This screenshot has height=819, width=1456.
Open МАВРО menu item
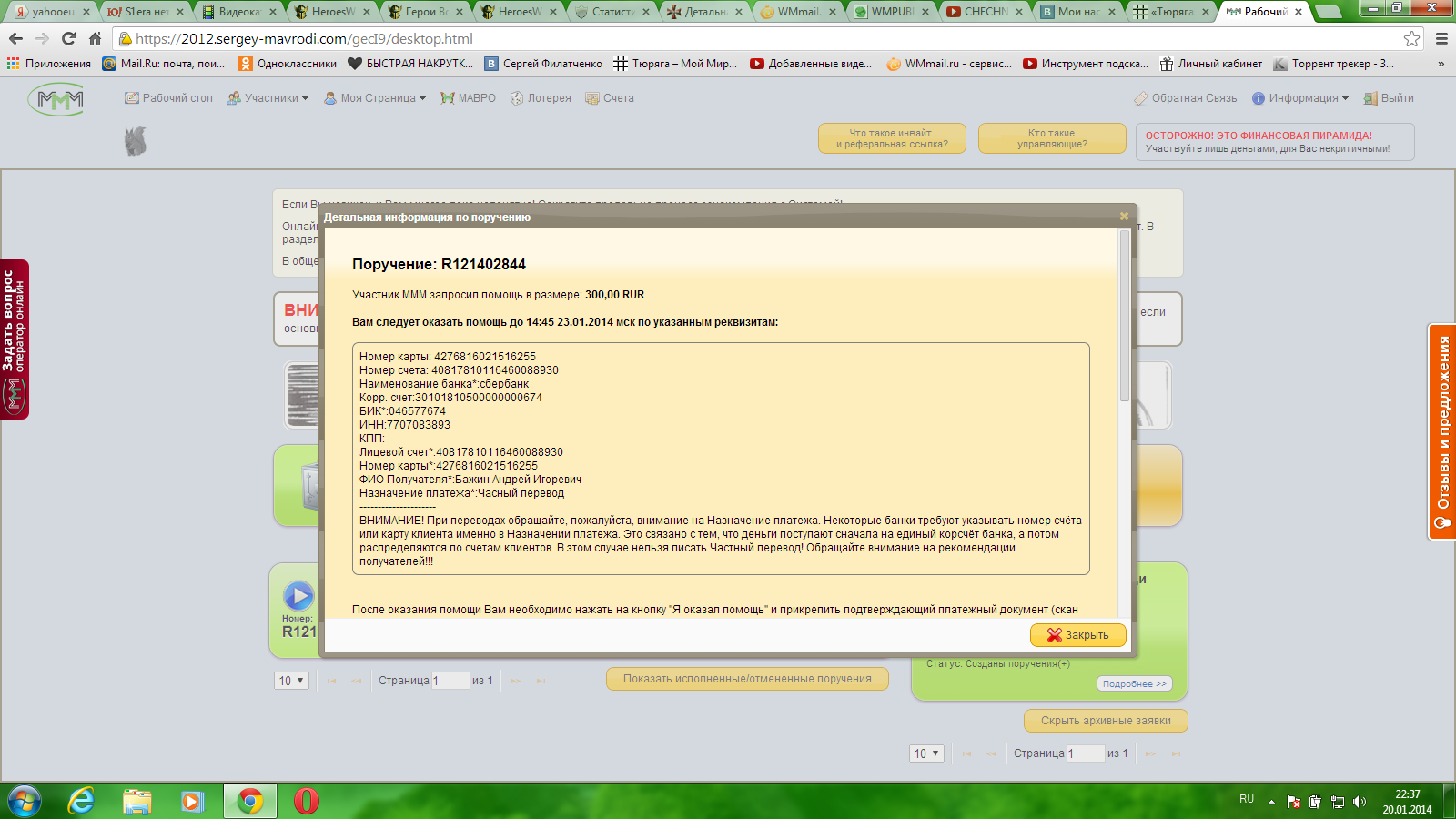tap(469, 98)
